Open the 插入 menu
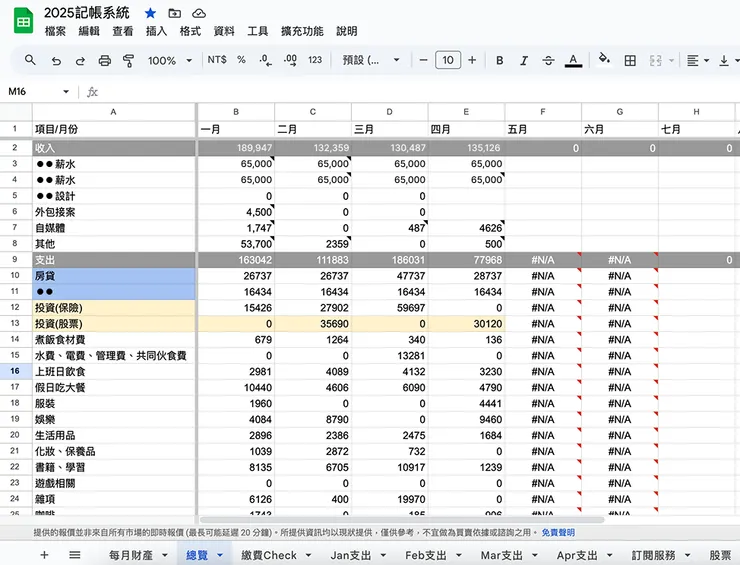Screen dimensions: 740x565 click(156, 31)
